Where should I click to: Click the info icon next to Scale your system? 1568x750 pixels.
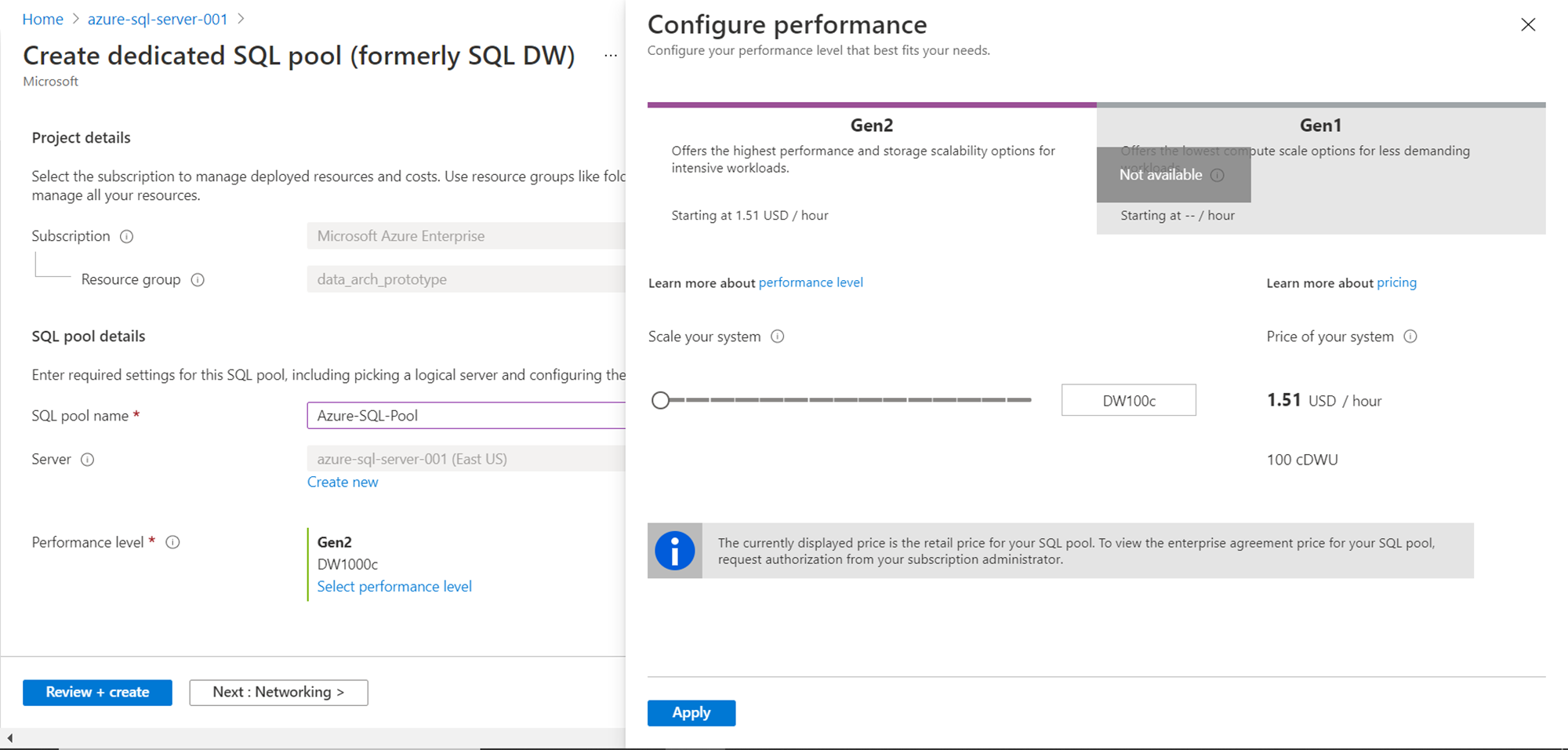(x=777, y=336)
